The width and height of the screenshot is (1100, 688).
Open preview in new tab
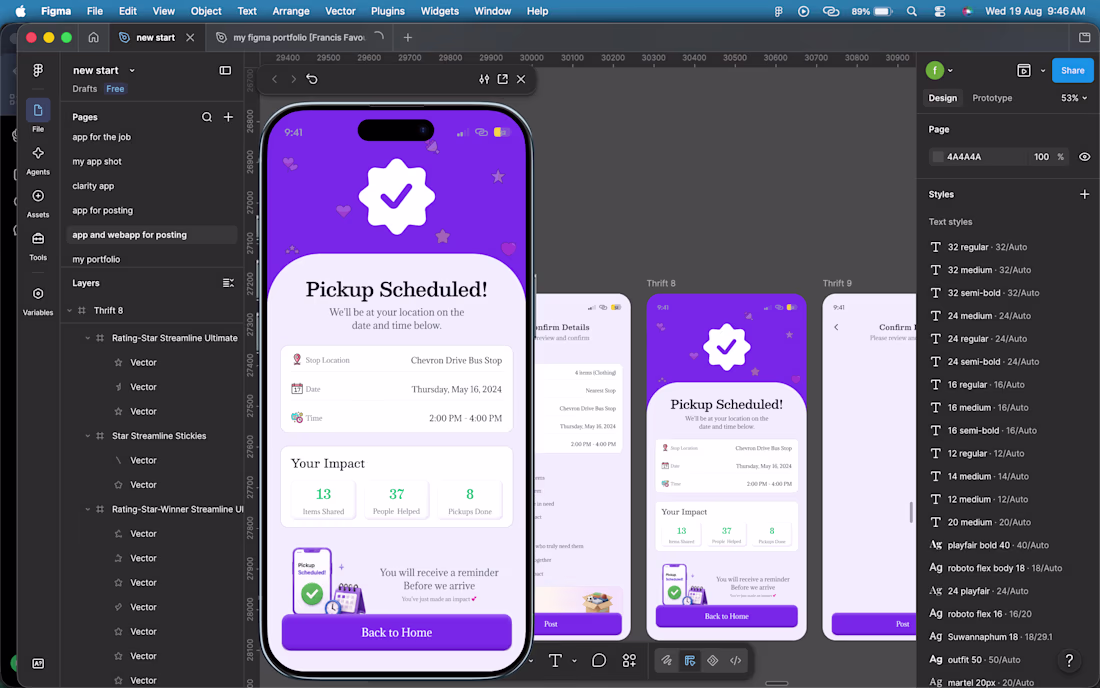[502, 79]
